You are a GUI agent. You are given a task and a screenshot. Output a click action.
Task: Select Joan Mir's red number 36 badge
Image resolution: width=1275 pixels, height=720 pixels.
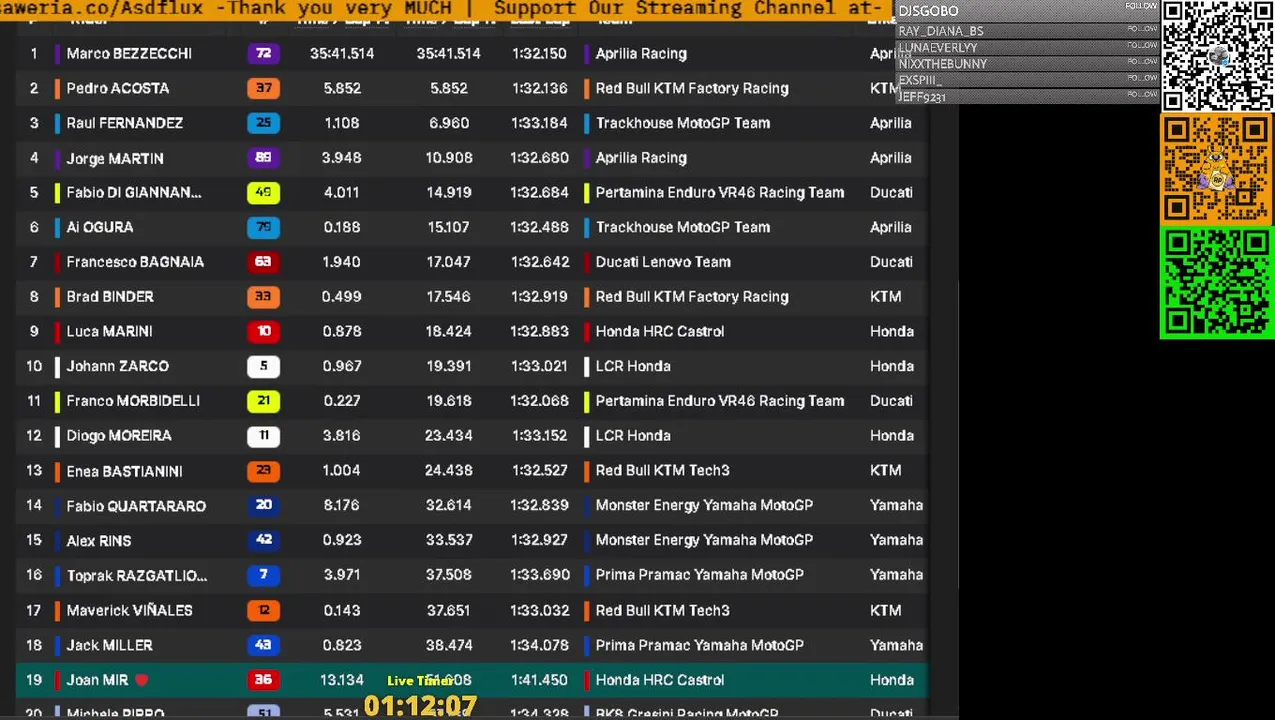pos(263,680)
